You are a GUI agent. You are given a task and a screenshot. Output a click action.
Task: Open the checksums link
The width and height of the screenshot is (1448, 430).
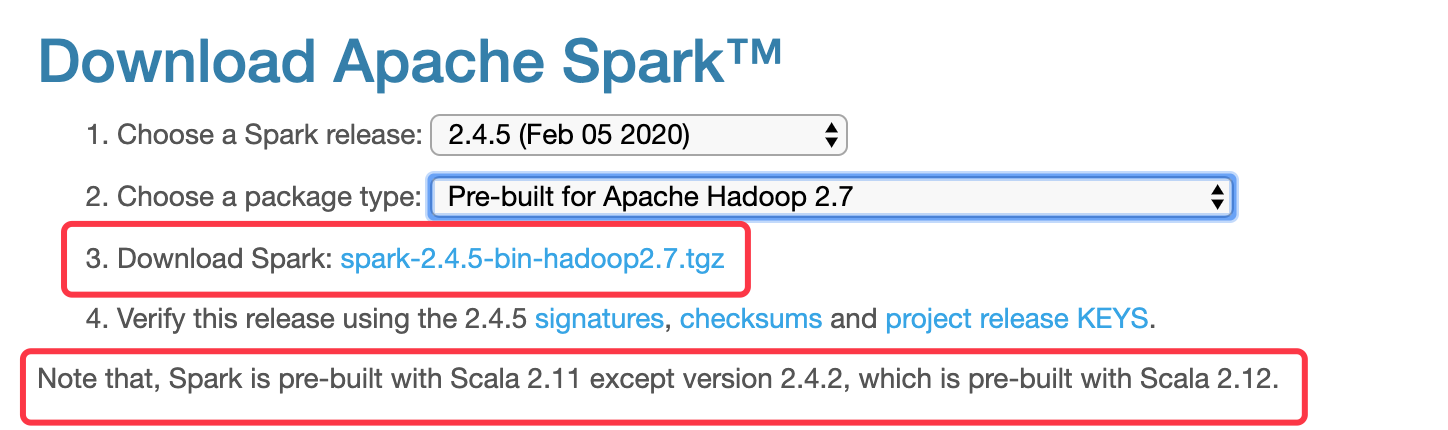pos(750,319)
